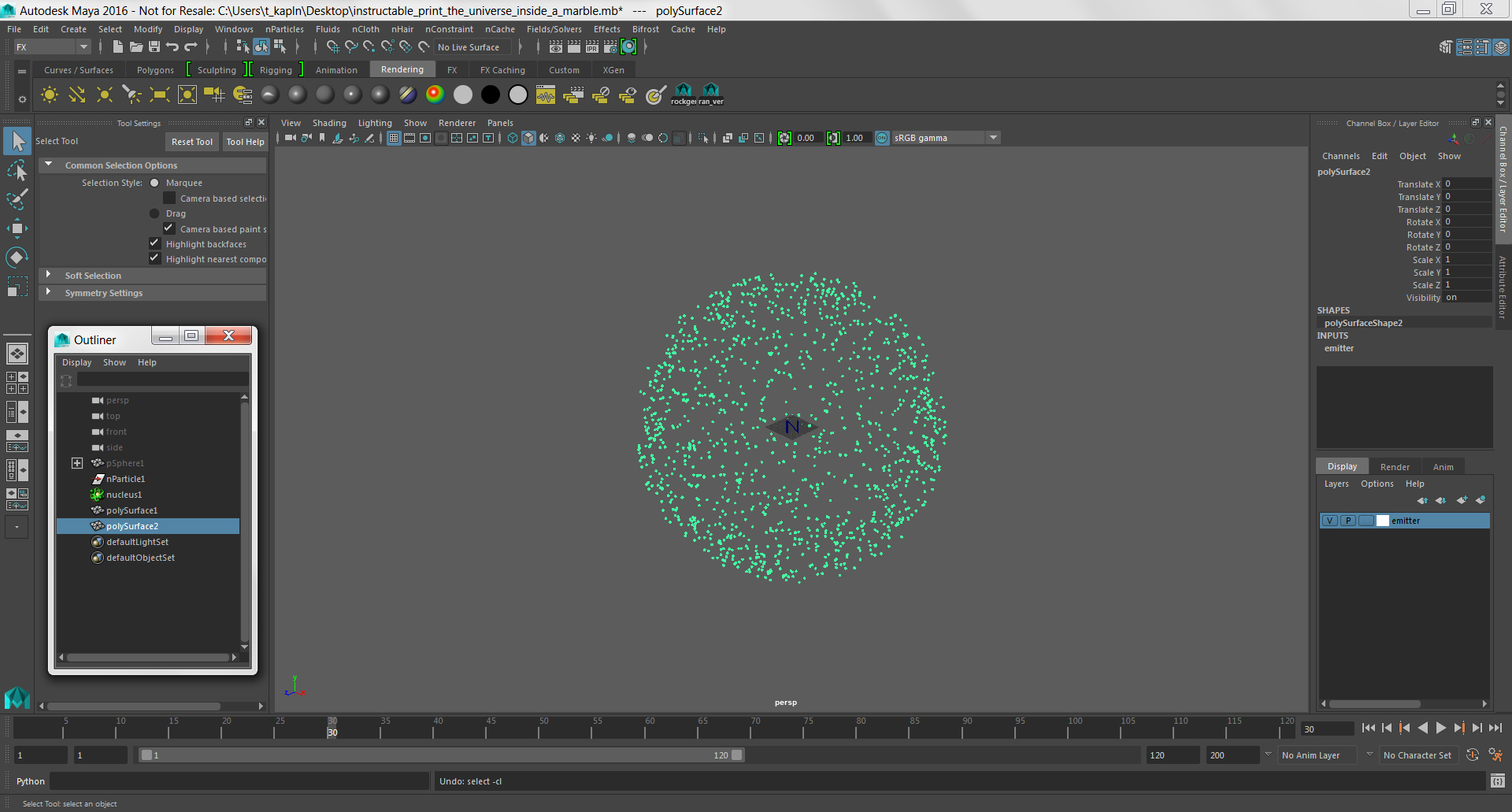Click the Open Scene folder icon
The width and height of the screenshot is (1512, 812).
[x=135, y=47]
